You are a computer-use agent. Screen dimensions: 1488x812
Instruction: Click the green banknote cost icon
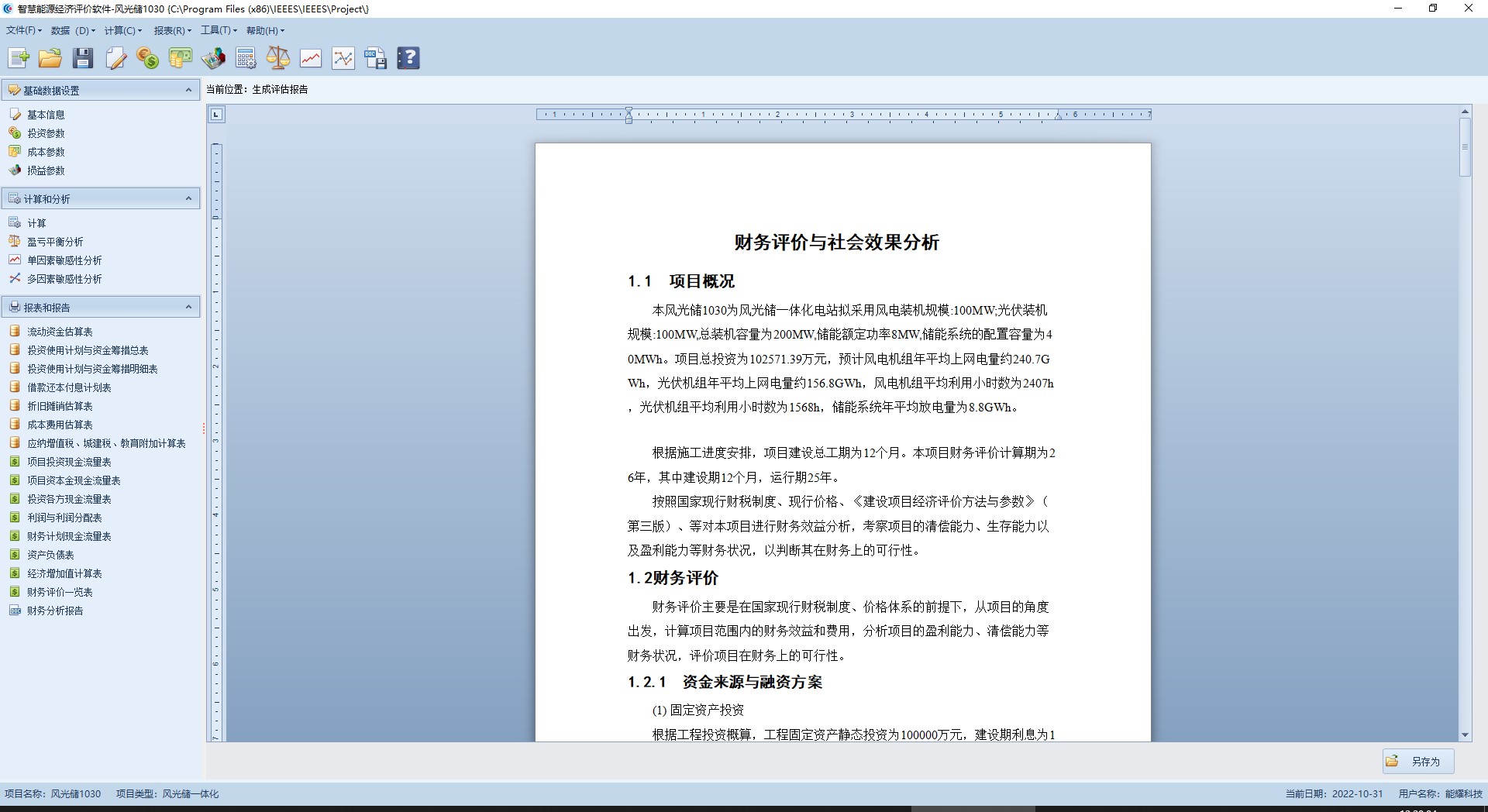(x=181, y=58)
